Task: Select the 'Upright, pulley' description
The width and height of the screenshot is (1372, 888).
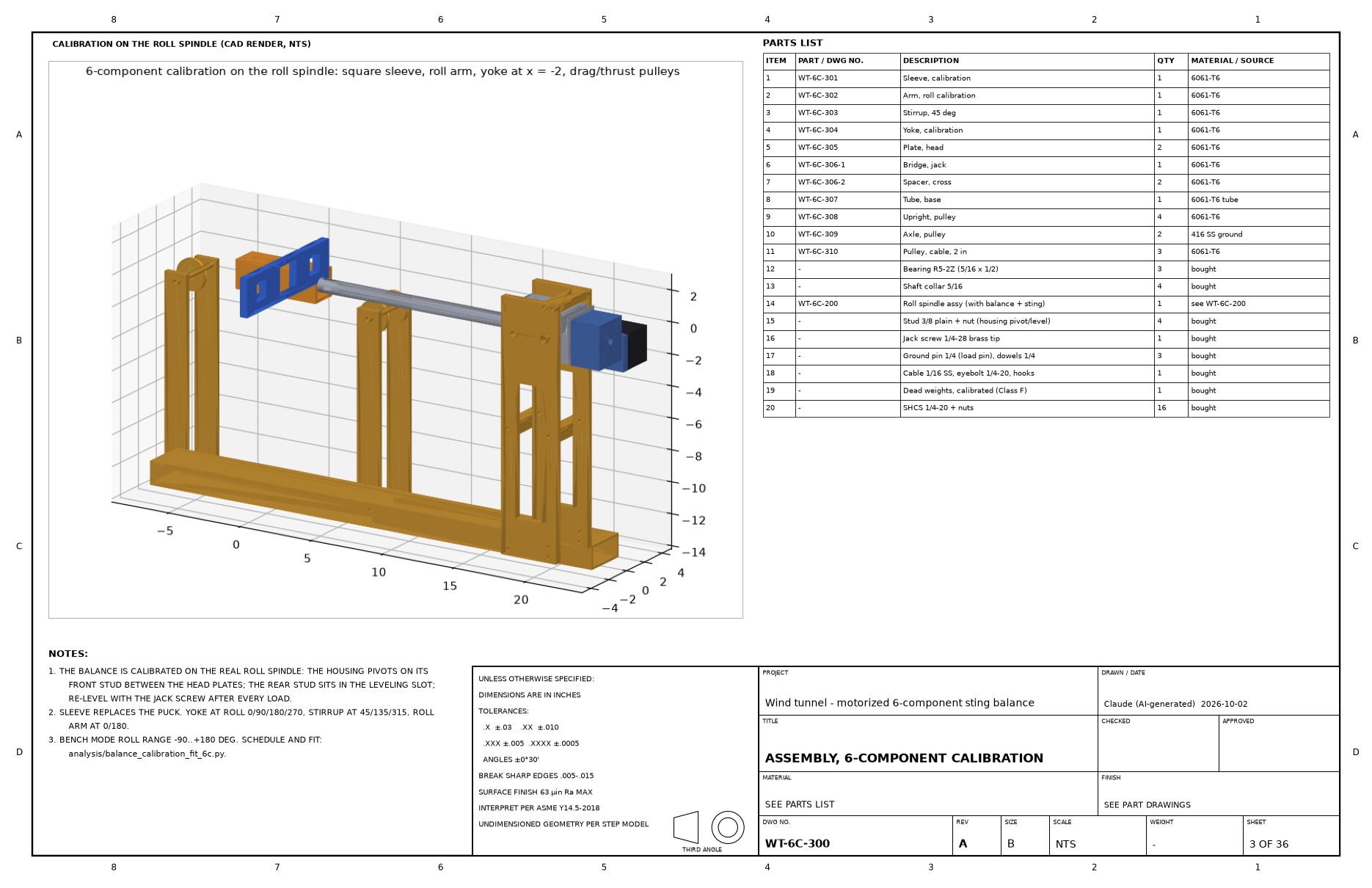Action: (930, 217)
